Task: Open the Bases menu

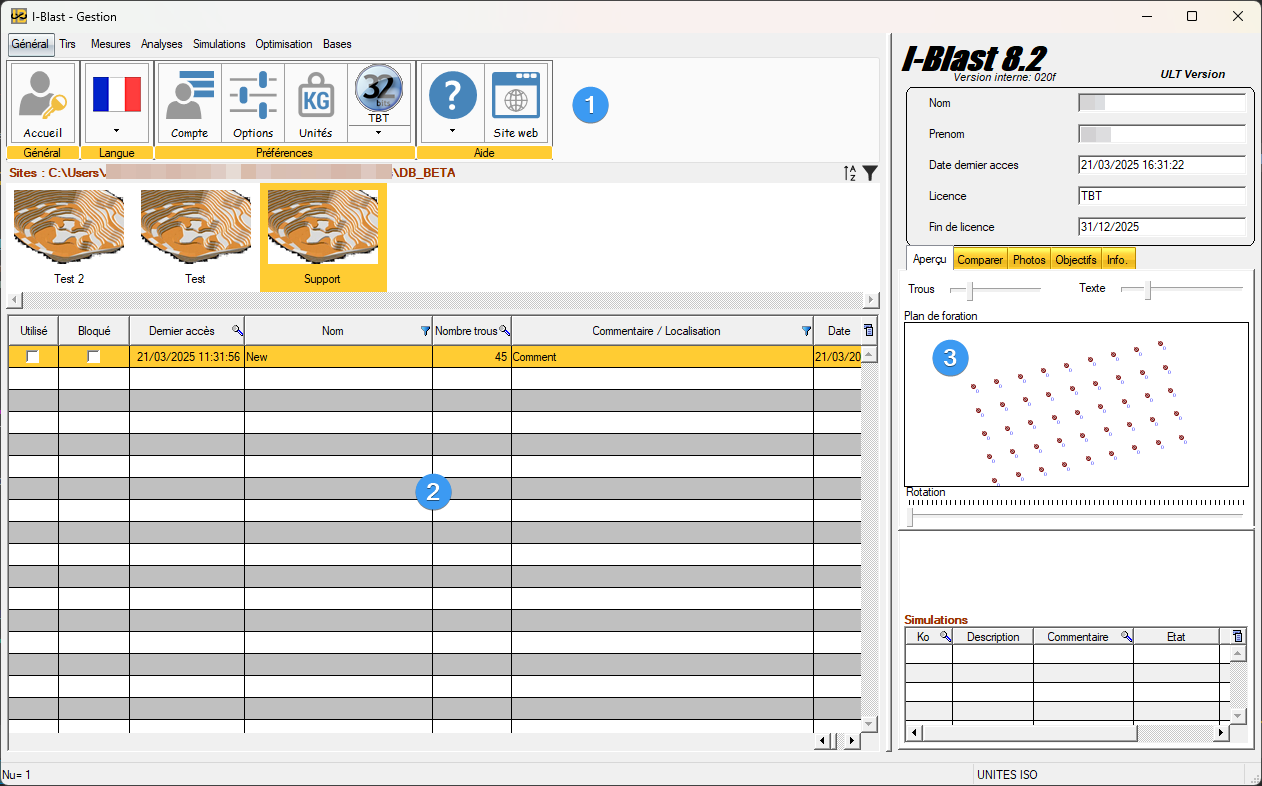Action: tap(337, 44)
